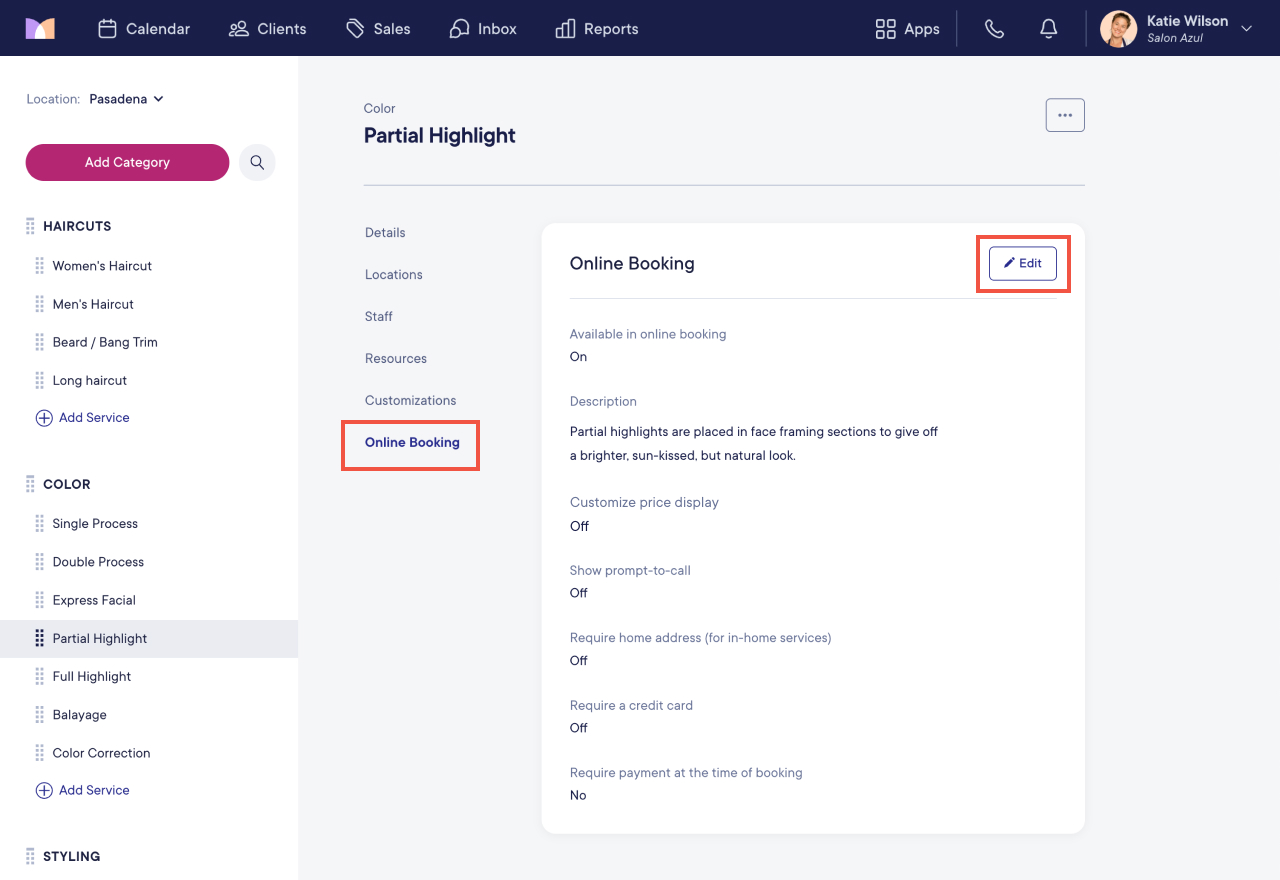Click the phone icon in top bar
1280x880 pixels.
994,29
